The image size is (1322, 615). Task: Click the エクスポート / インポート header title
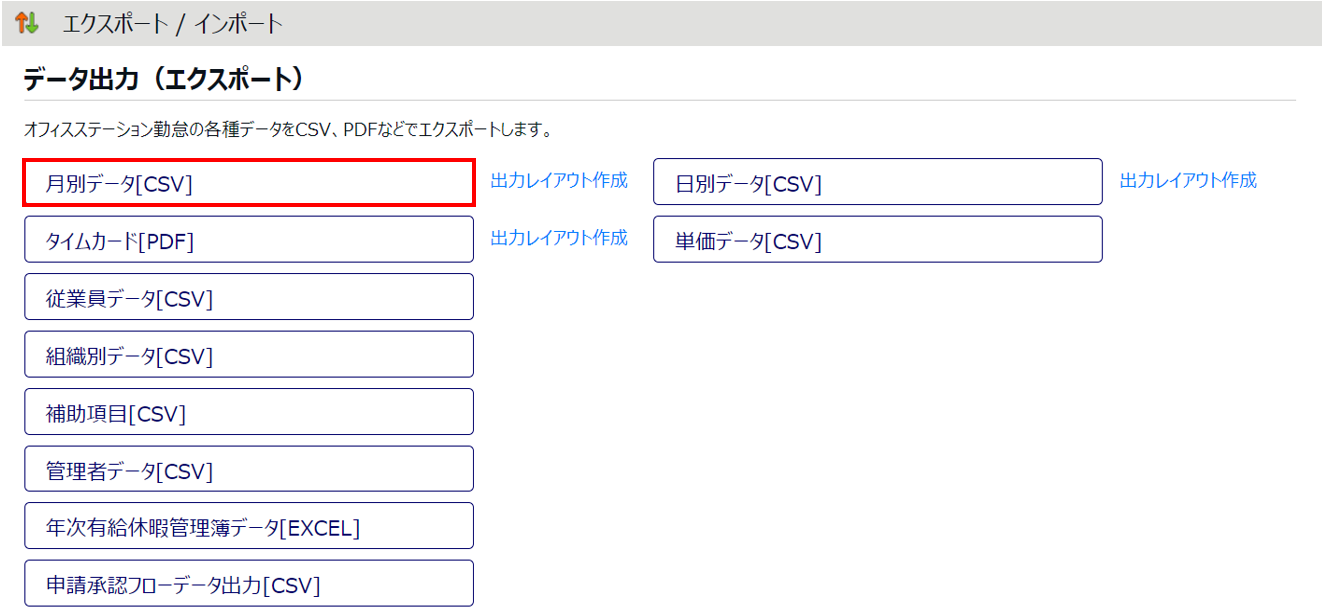coord(173,24)
